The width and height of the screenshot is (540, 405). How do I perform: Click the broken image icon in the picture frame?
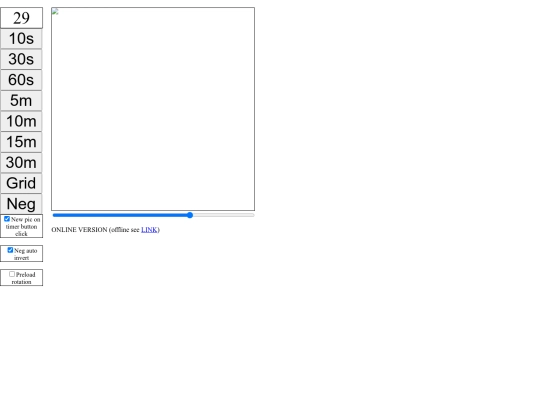click(x=55, y=11)
